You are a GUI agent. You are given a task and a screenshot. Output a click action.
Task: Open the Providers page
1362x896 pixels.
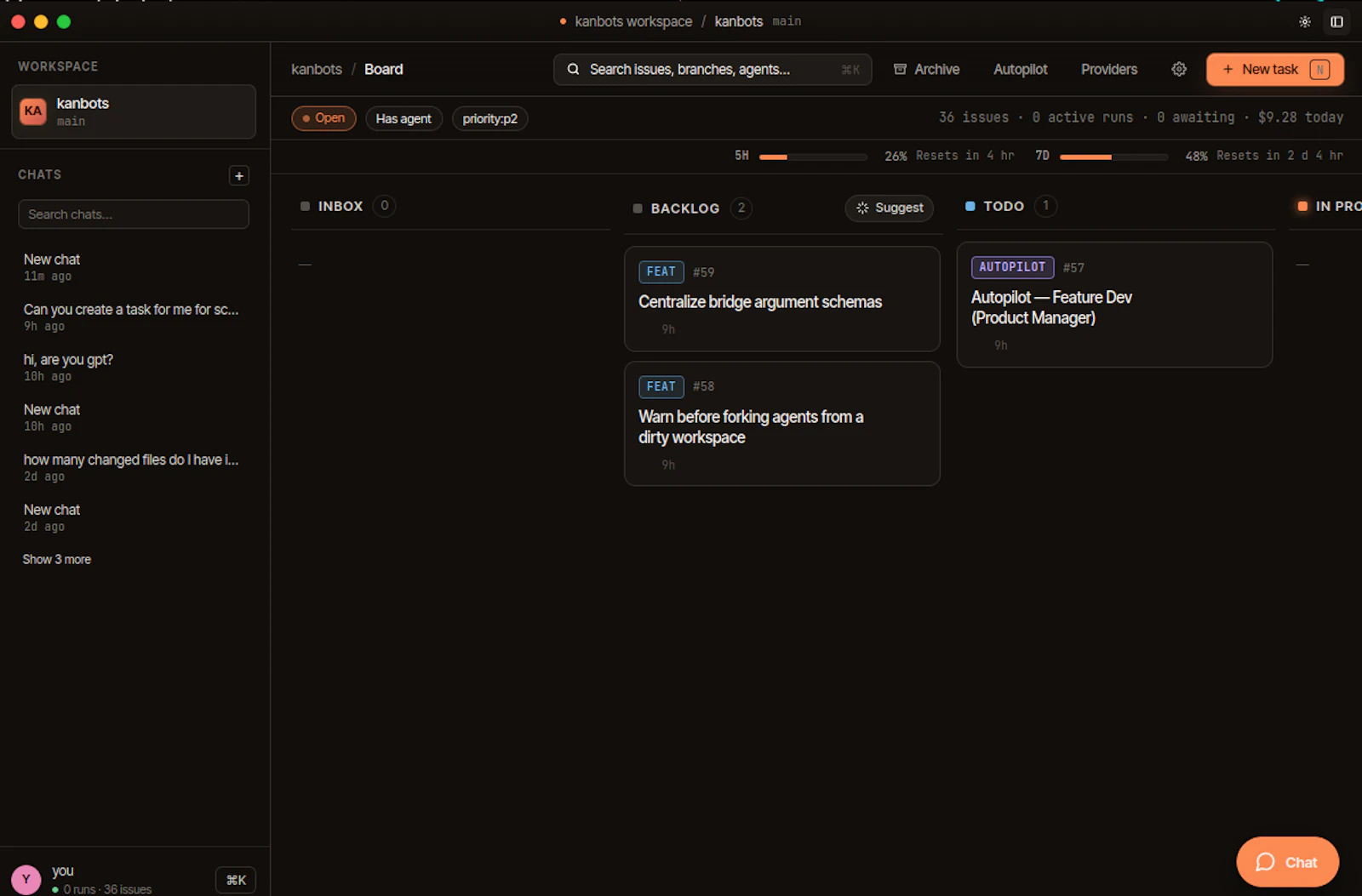1108,69
